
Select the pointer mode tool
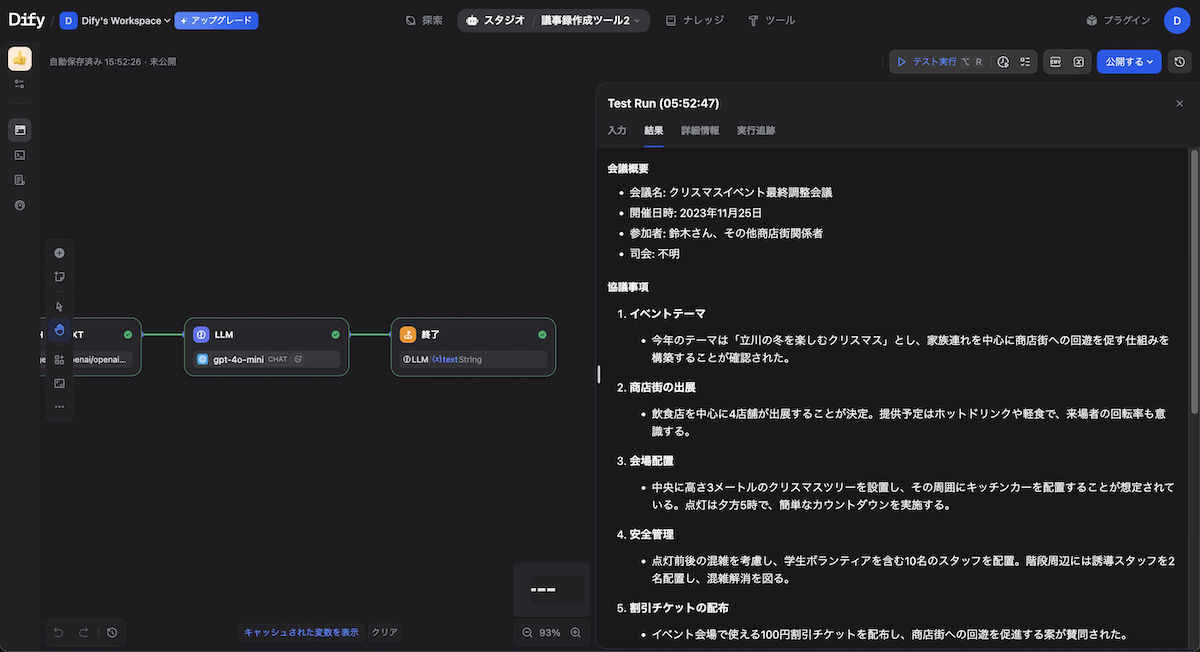coord(59,307)
